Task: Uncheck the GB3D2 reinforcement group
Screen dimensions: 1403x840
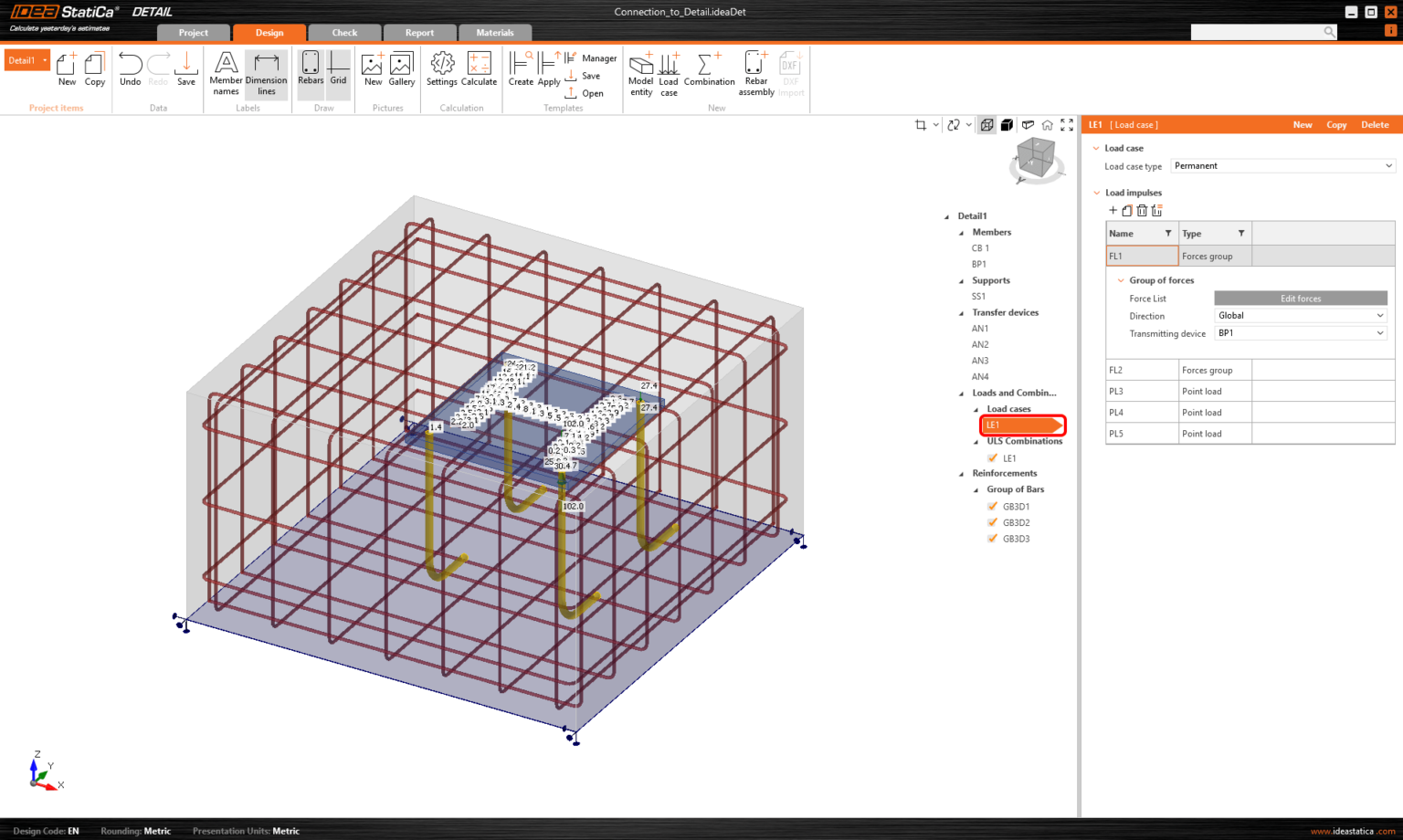Action: point(993,522)
